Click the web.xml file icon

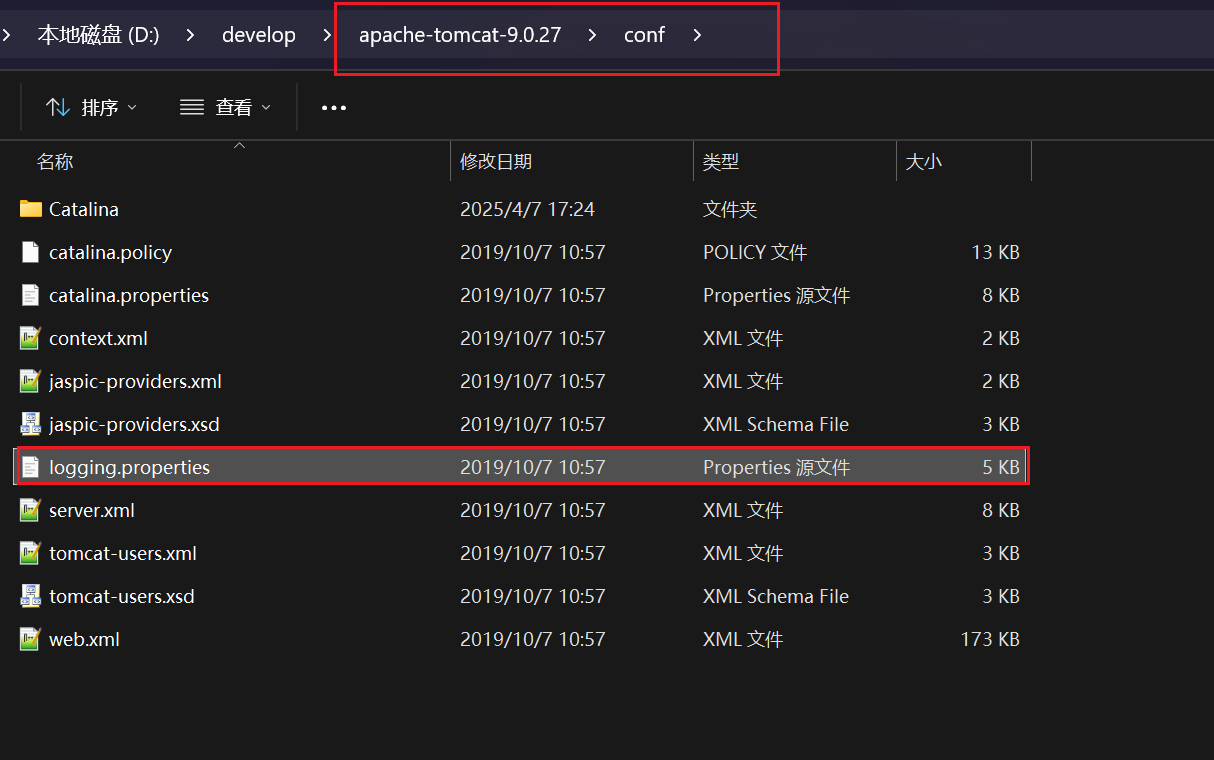tap(31, 639)
